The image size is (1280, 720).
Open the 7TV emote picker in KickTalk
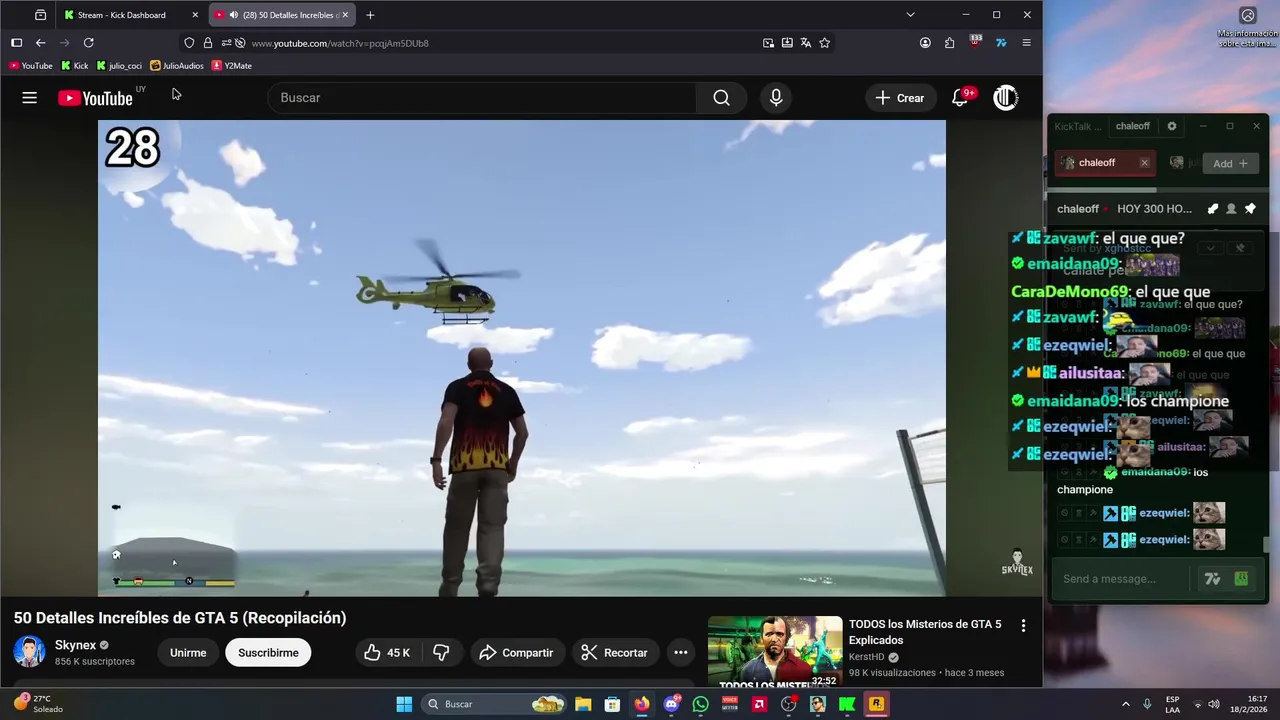[1212, 579]
